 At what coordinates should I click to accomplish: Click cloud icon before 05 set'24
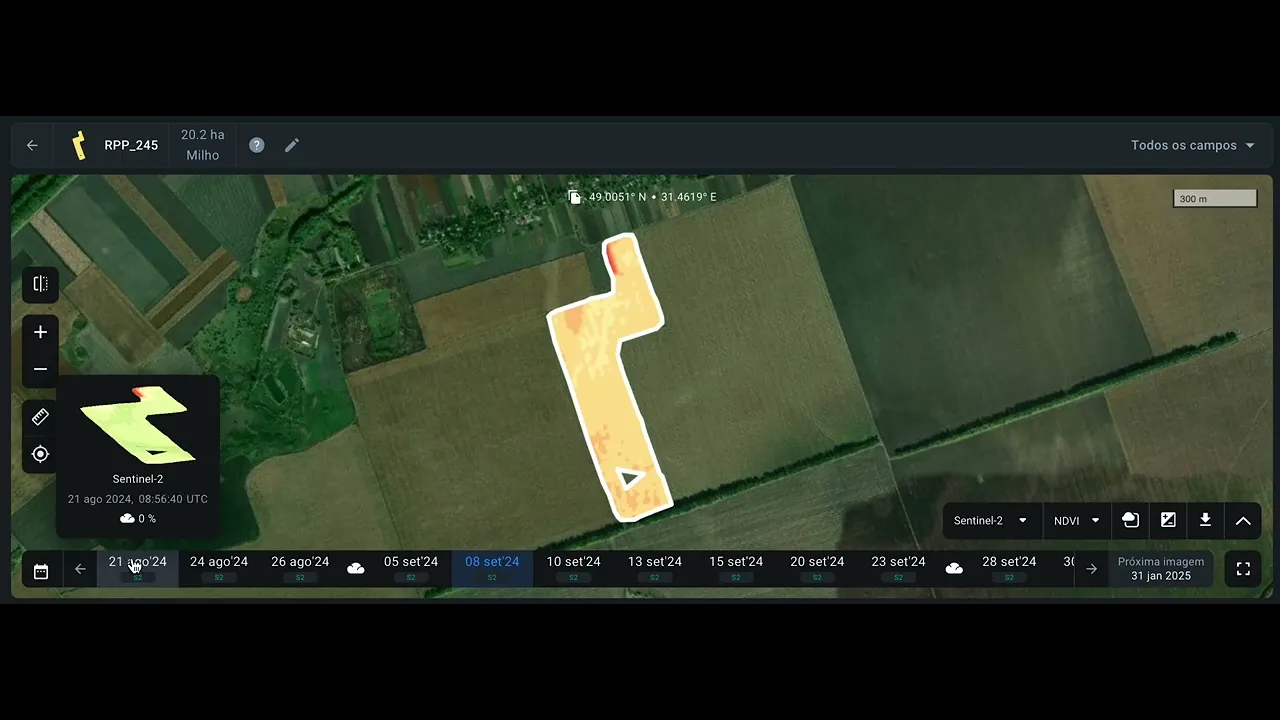click(x=356, y=568)
